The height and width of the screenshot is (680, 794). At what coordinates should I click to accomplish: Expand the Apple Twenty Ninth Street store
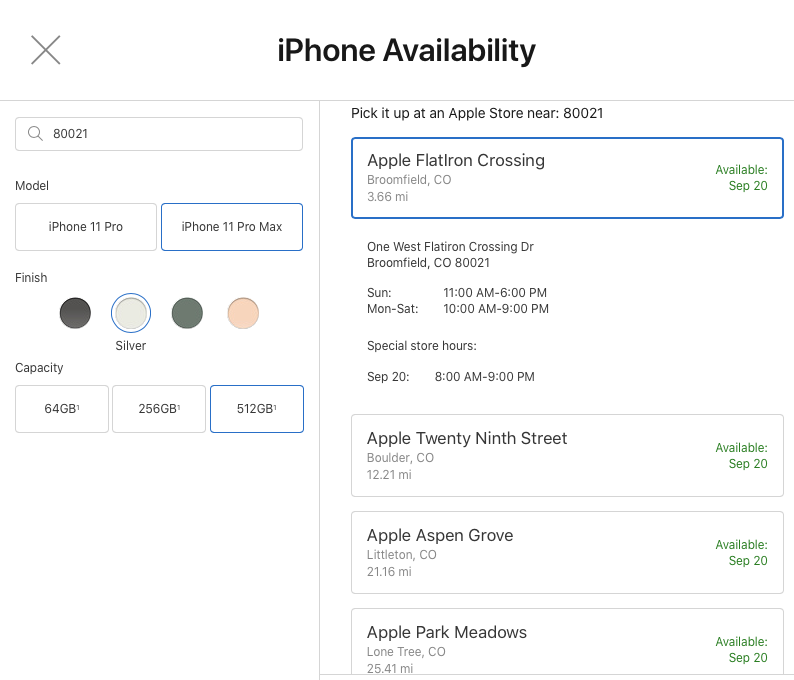(567, 456)
